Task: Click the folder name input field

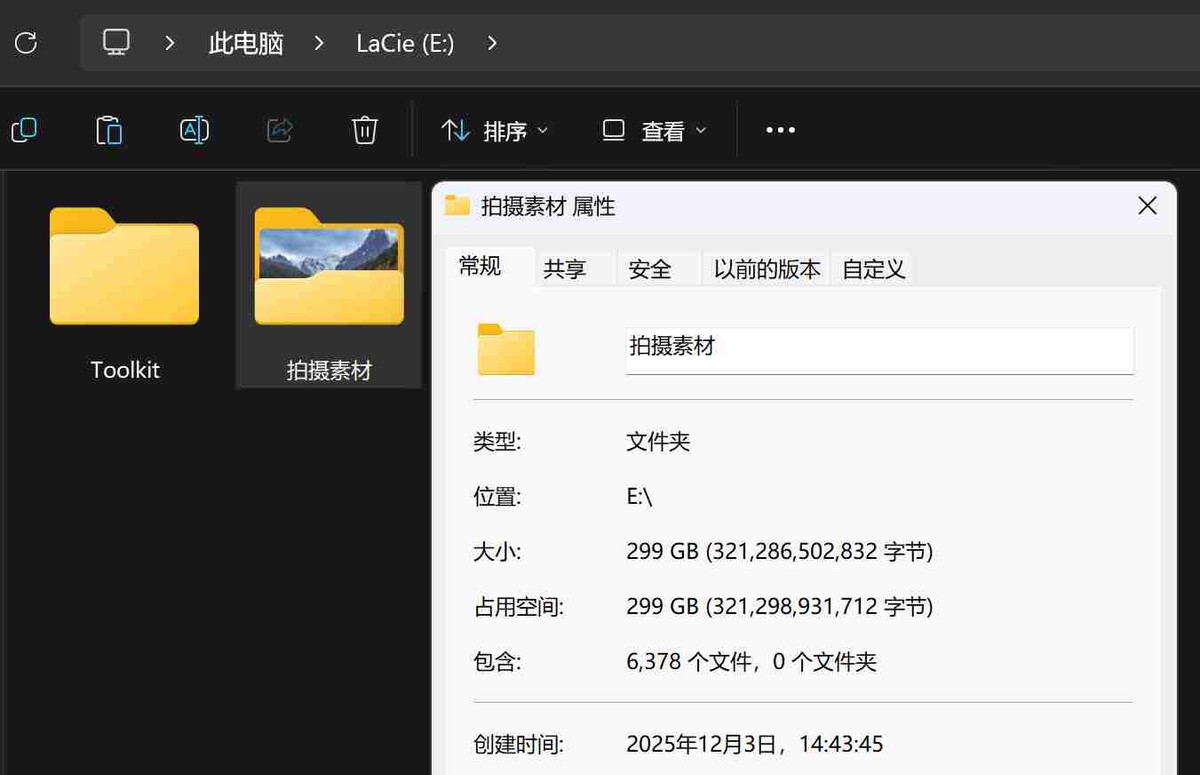Action: 879,350
